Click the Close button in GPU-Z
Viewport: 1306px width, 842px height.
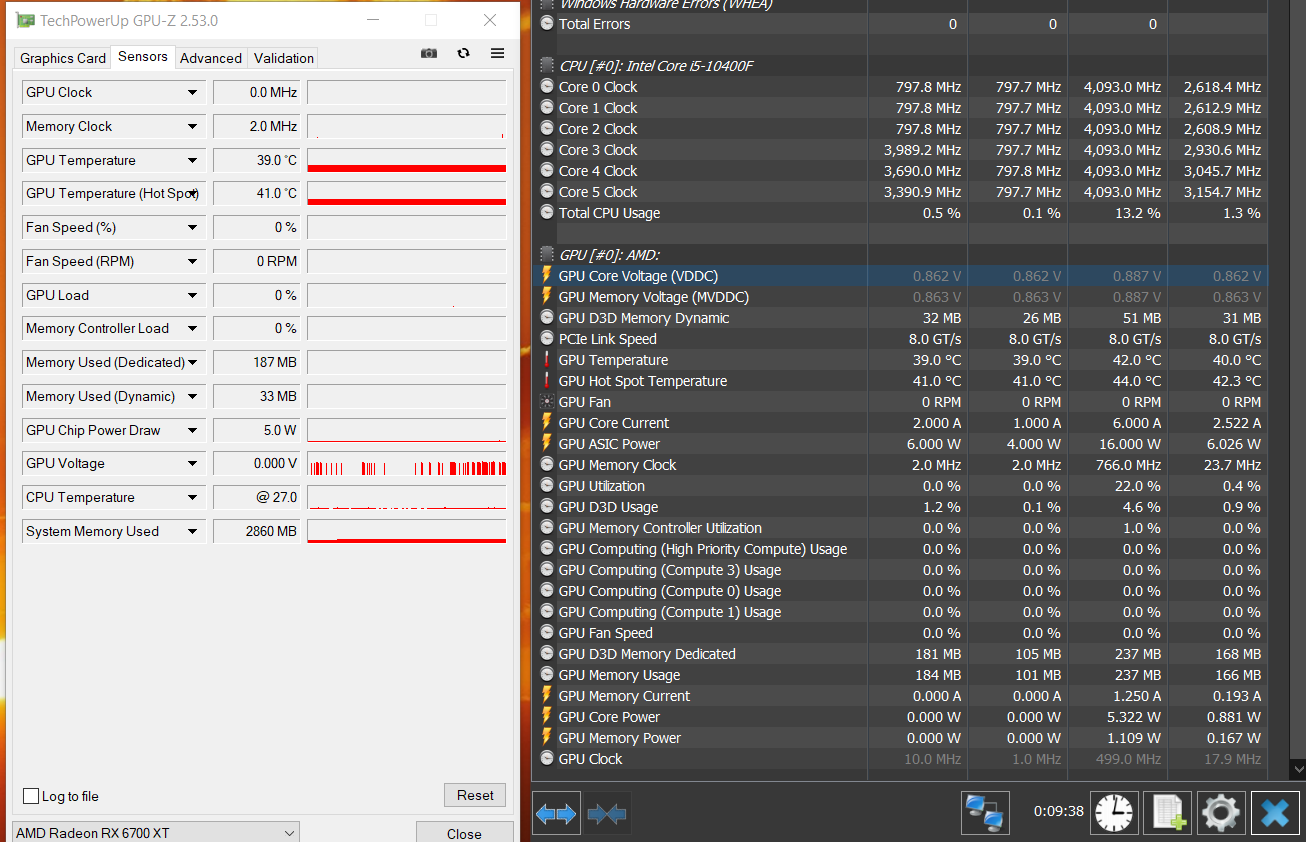464,833
